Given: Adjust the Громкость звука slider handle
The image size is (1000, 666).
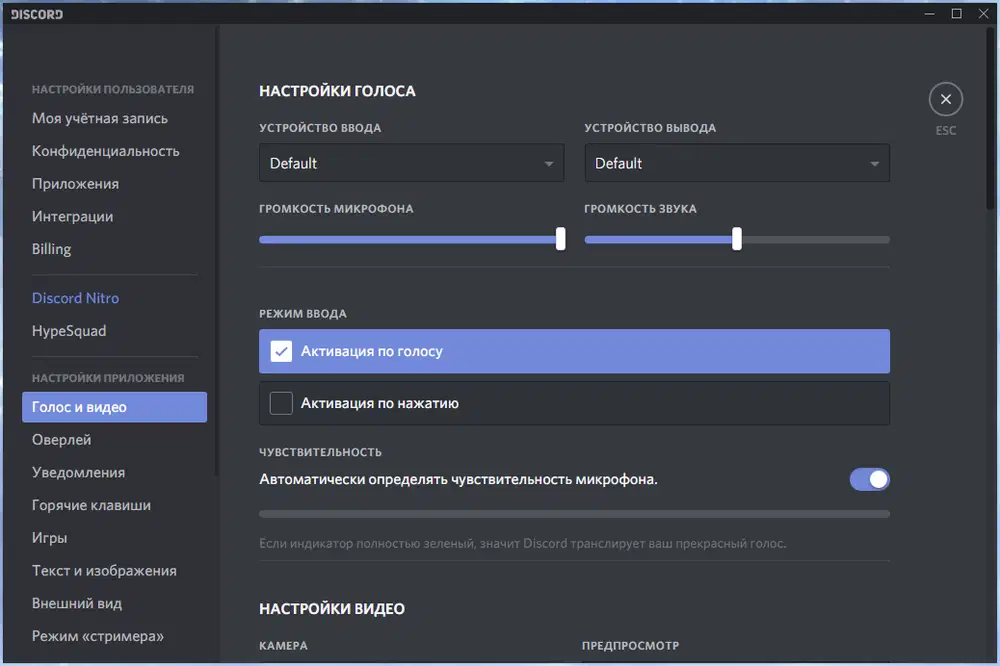Looking at the screenshot, I should pyautogui.click(x=737, y=239).
